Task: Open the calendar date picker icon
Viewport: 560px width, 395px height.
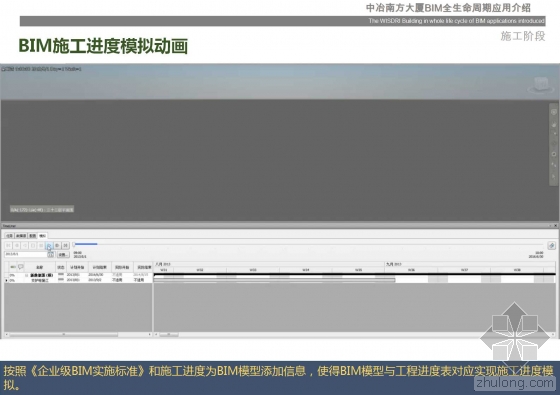Action: coord(51,254)
